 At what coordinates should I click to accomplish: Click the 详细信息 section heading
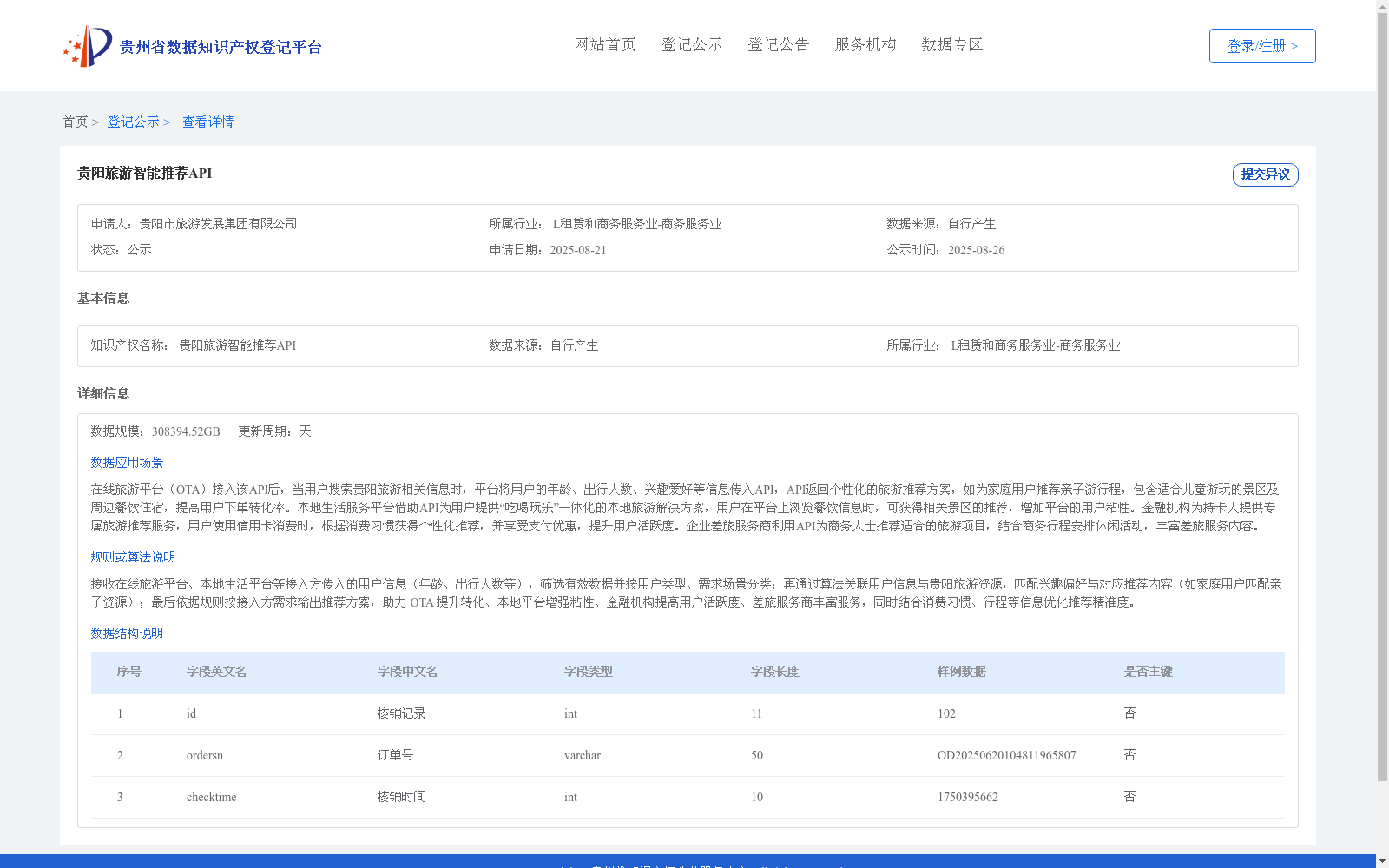(x=102, y=393)
